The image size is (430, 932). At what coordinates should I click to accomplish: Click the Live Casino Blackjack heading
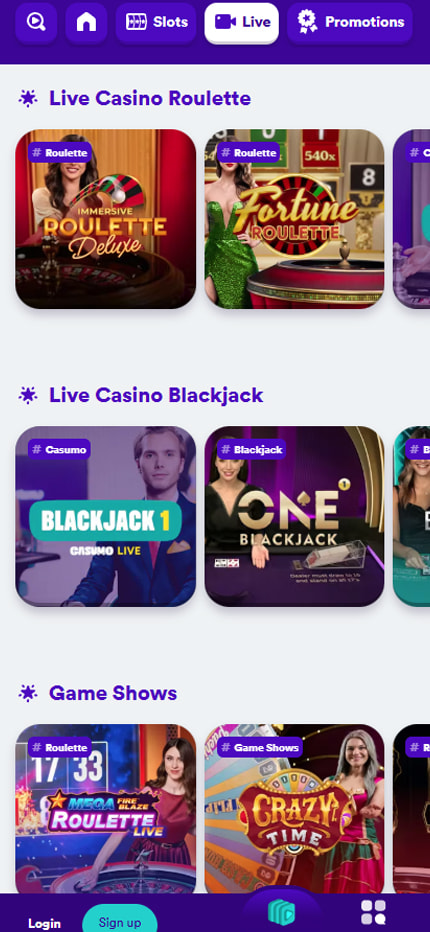pos(156,395)
